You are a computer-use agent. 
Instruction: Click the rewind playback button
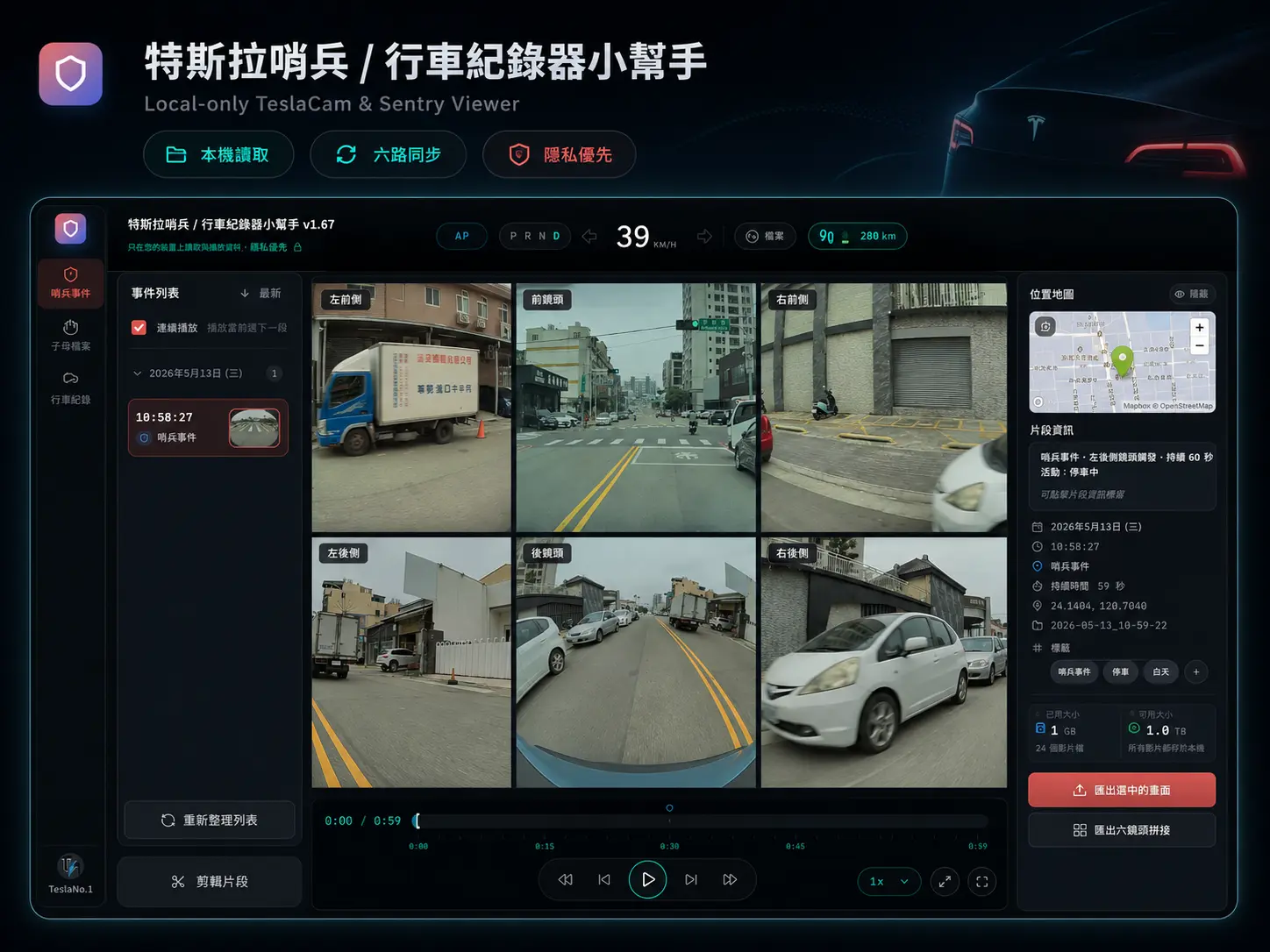(x=566, y=880)
